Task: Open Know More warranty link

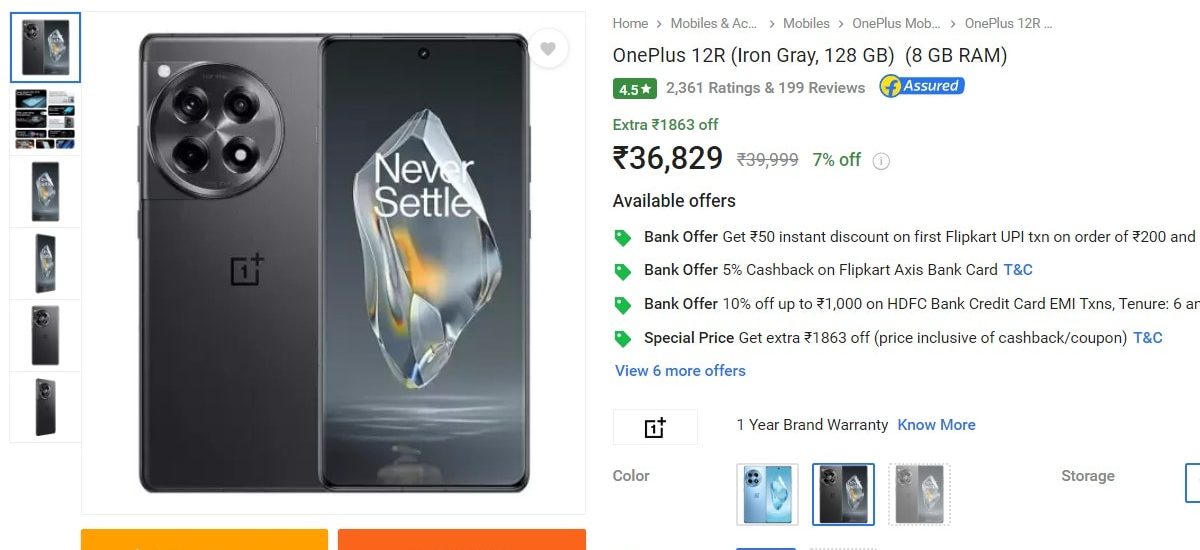Action: coord(936,425)
